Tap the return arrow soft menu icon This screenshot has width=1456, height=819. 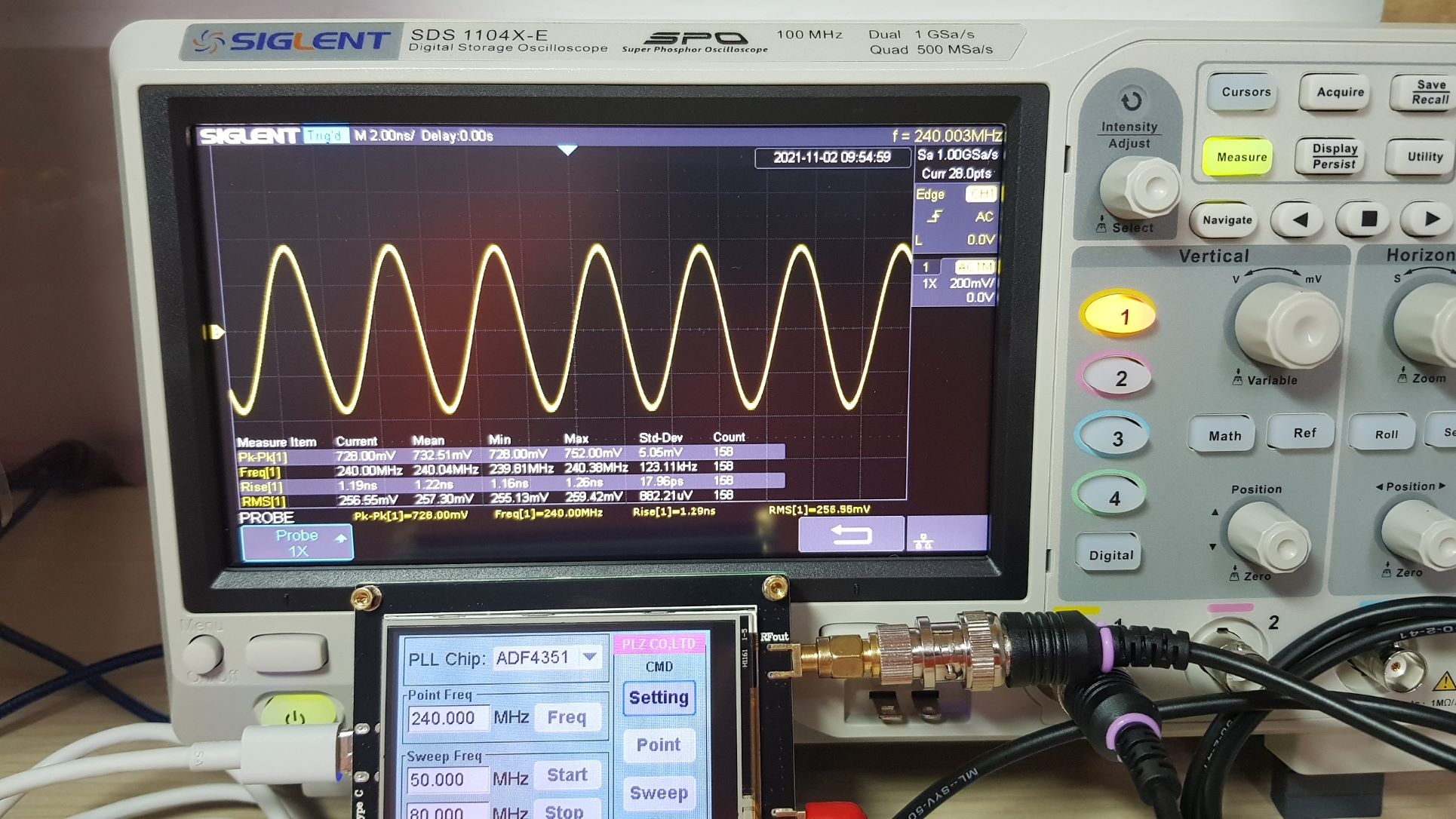click(851, 534)
